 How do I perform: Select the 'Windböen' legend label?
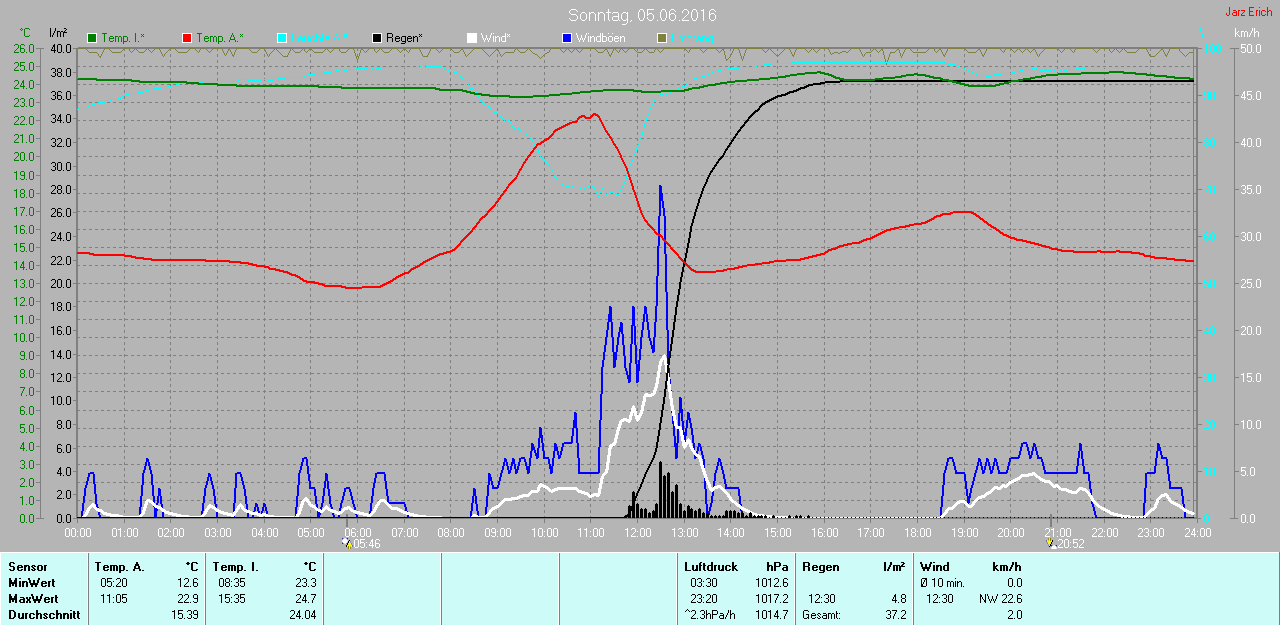[601, 38]
